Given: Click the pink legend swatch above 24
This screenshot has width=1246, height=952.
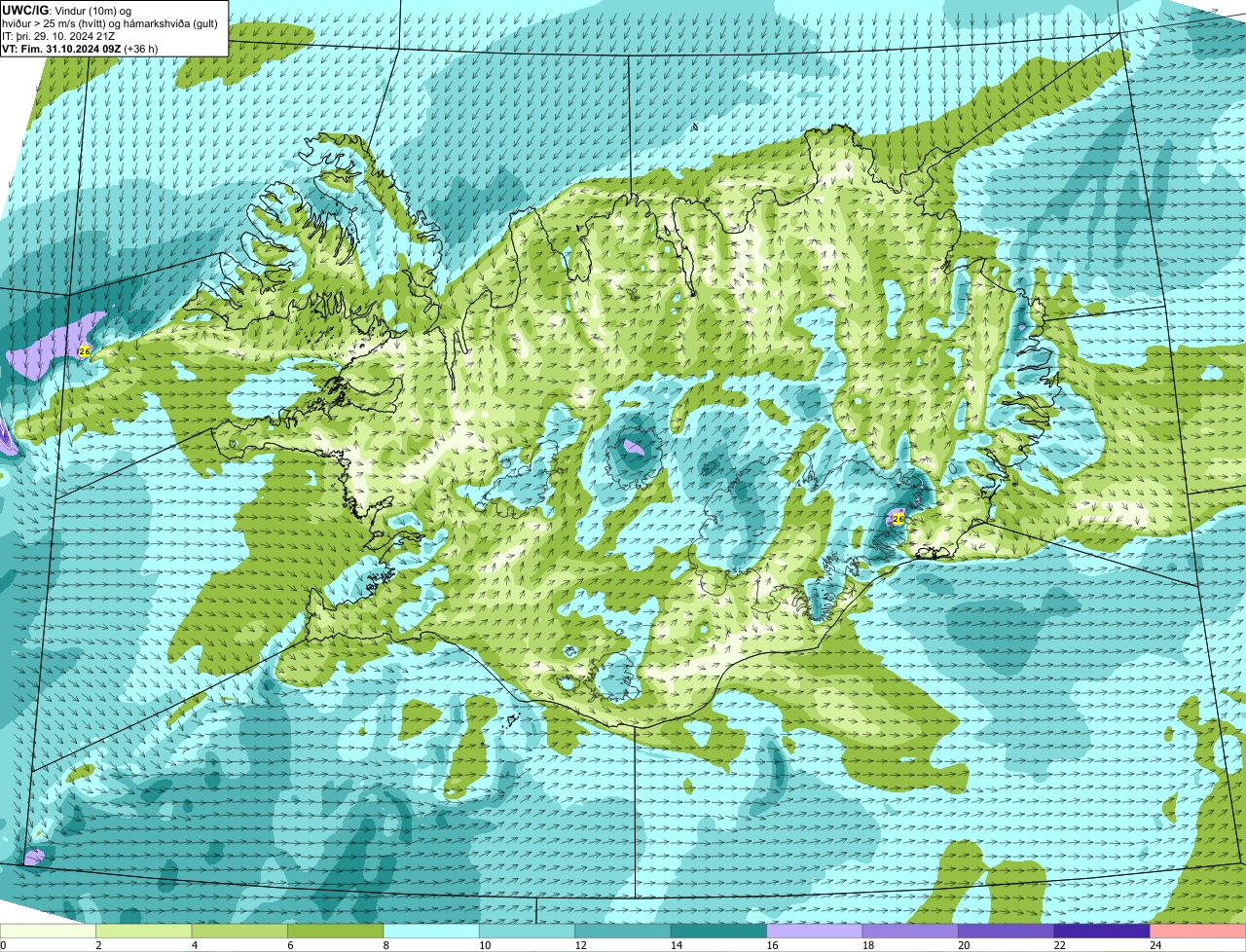Looking at the screenshot, I should 1198,931.
